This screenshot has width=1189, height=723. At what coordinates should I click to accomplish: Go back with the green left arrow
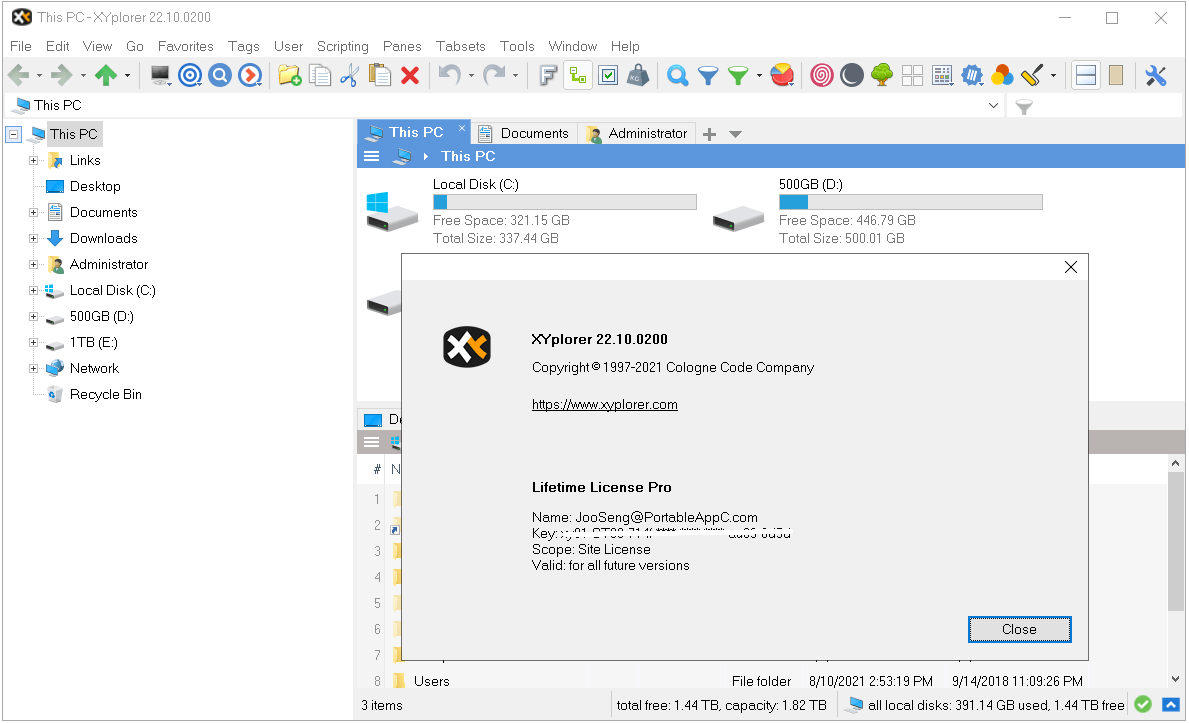click(x=18, y=75)
